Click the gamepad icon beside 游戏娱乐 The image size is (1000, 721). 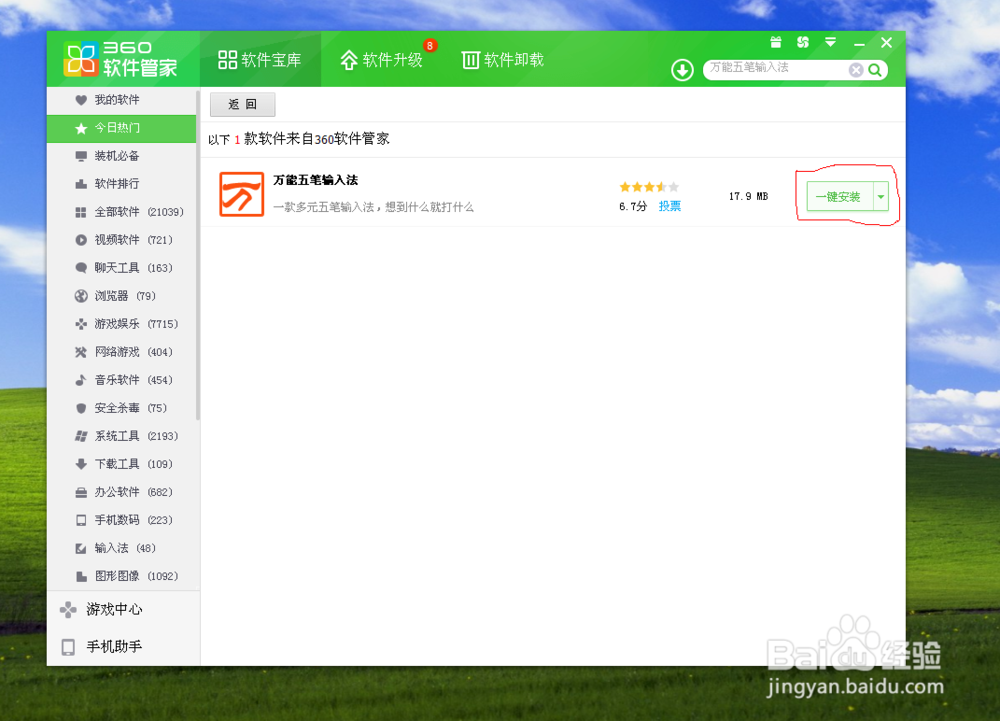pyautogui.click(x=81, y=324)
